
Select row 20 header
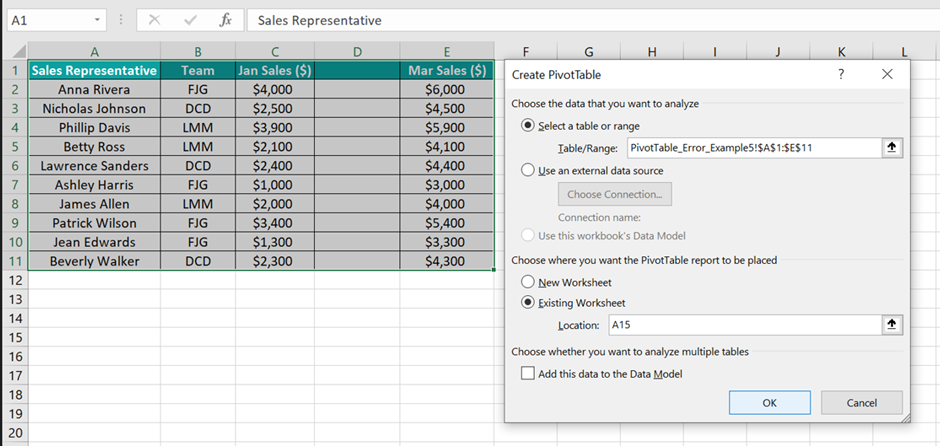(16, 433)
